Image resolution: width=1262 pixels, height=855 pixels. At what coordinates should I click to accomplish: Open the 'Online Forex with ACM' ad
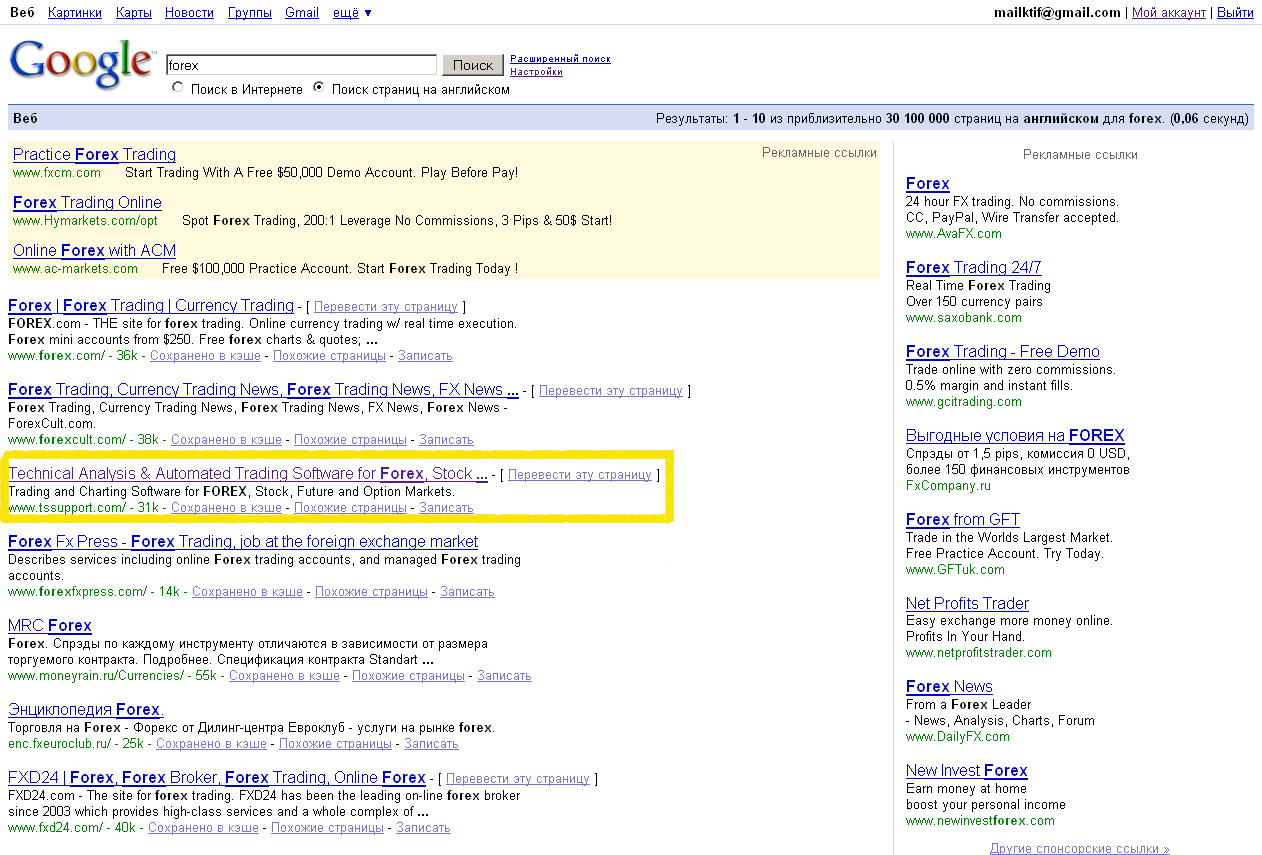(x=94, y=251)
